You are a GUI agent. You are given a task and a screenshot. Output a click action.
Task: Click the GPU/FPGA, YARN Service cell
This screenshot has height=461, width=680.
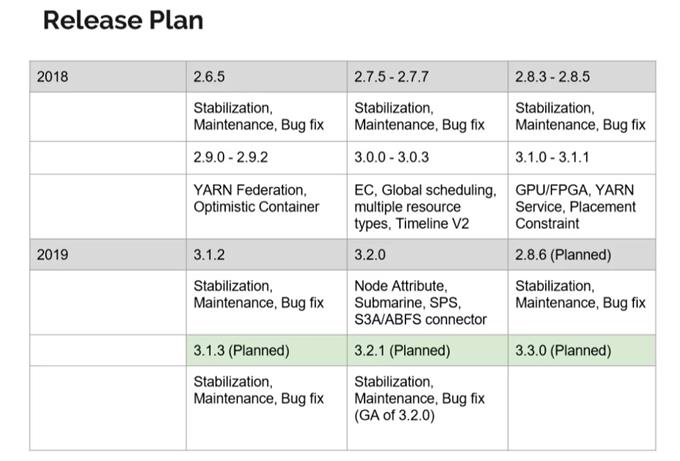click(x=575, y=206)
